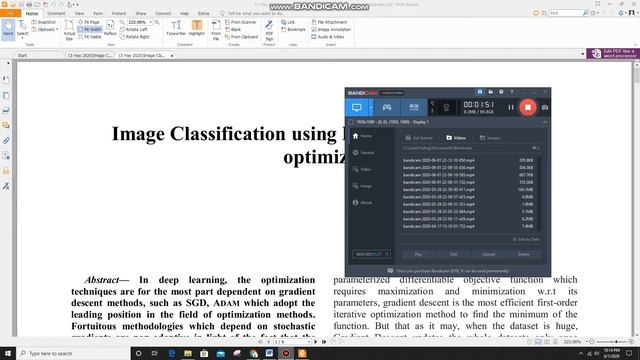Click the zoom in magnifier icon
Screen dimensions: 640x360
(x=157, y=22)
